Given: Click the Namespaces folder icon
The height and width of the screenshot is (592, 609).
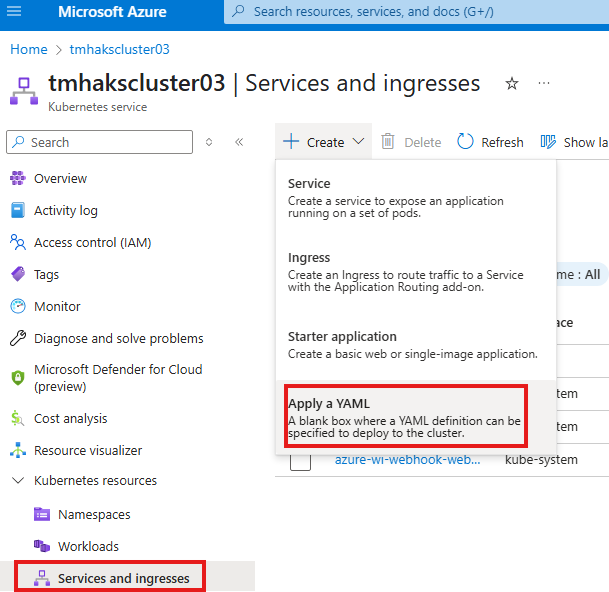Looking at the screenshot, I should (42, 514).
